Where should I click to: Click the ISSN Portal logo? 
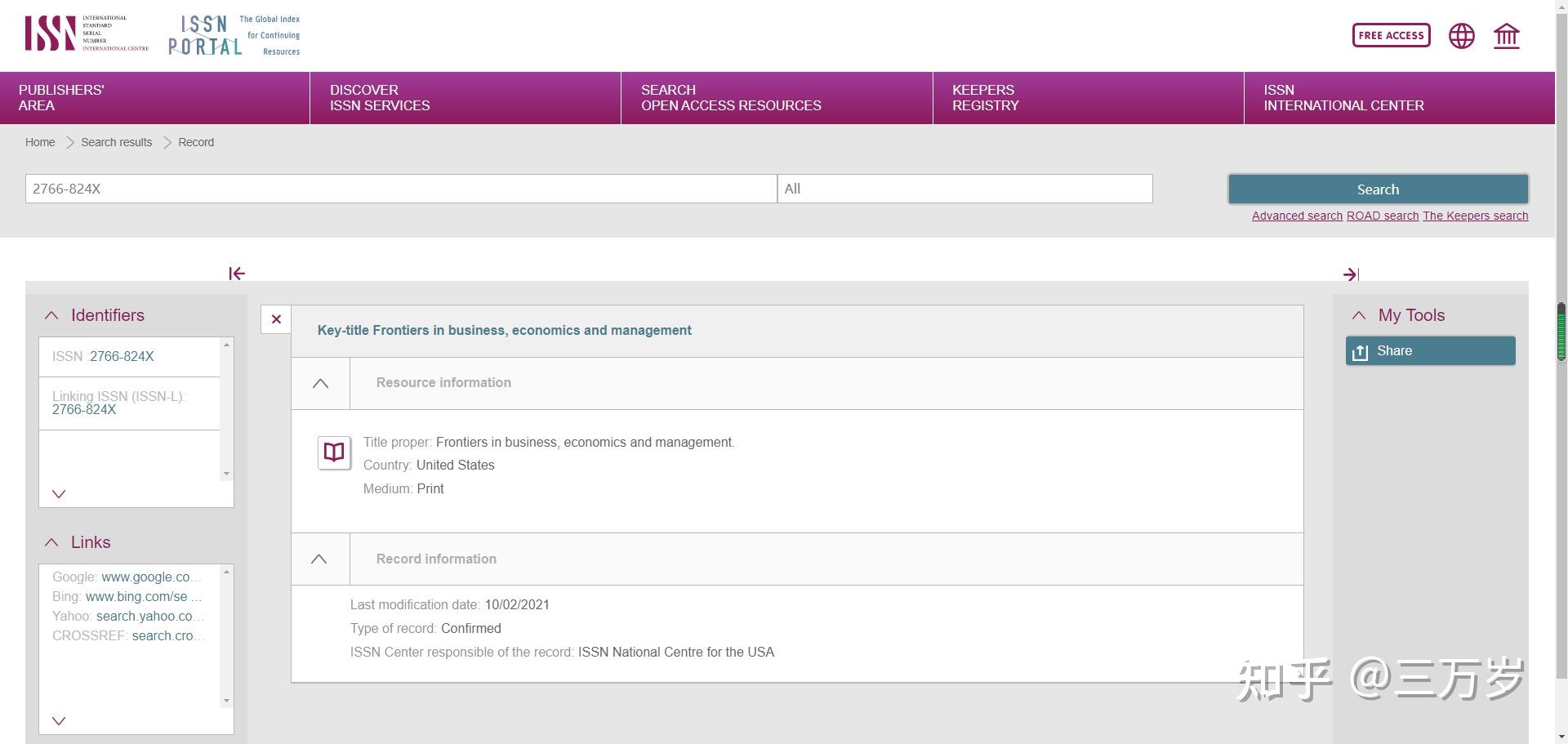point(234,35)
